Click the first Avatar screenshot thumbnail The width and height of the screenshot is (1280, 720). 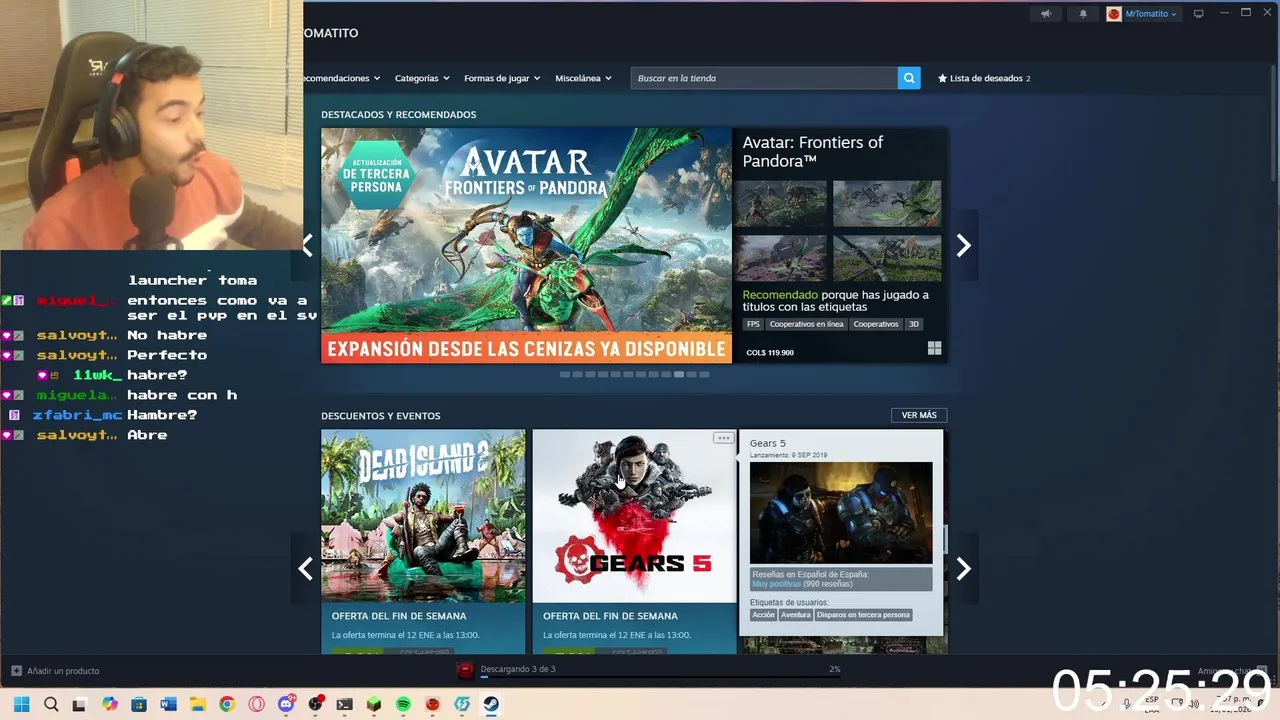click(x=781, y=204)
